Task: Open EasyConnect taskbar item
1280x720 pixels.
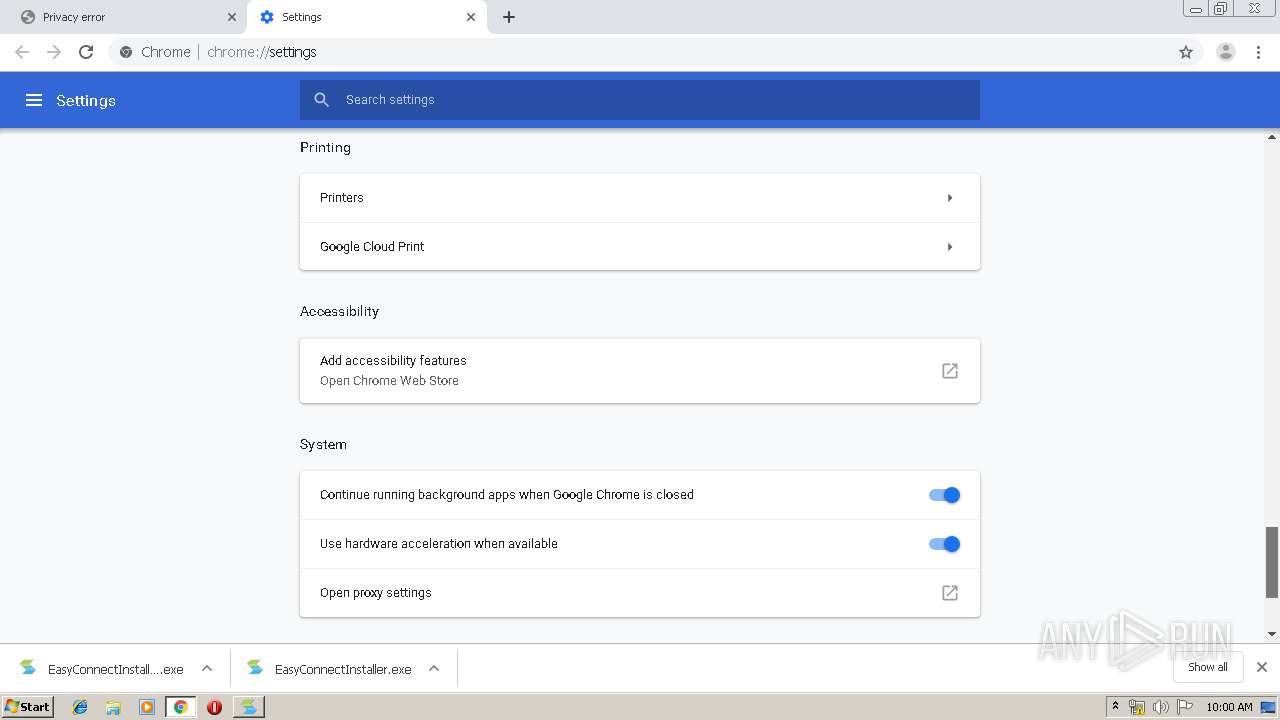Action: click(249, 707)
